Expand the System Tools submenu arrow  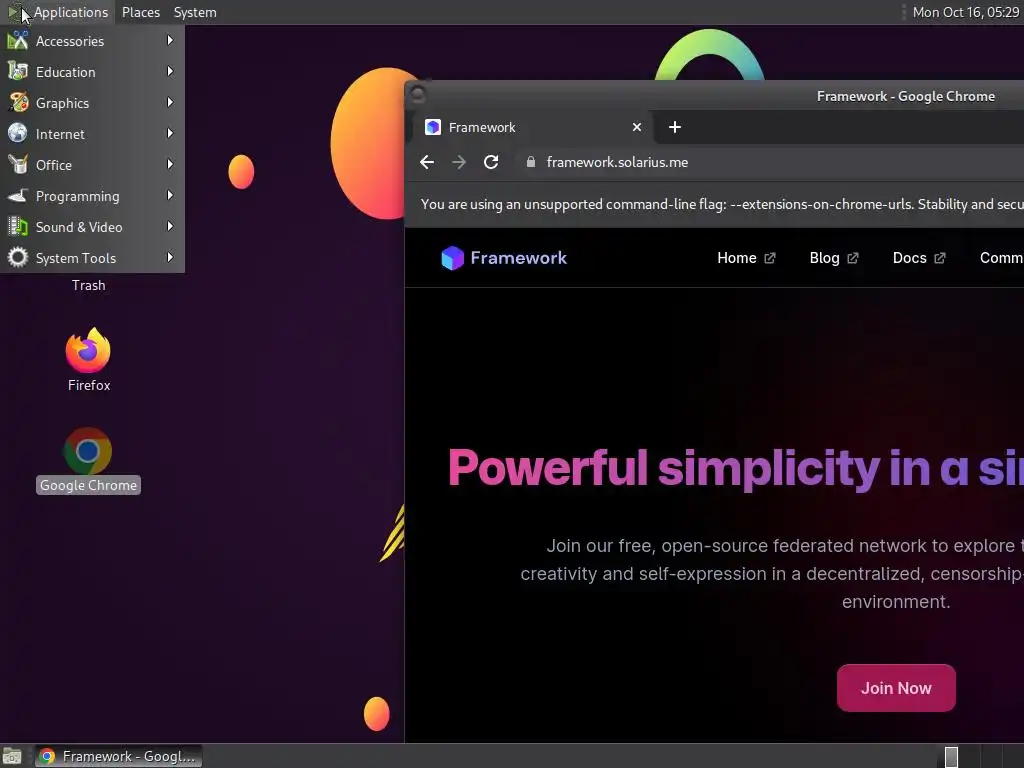170,257
